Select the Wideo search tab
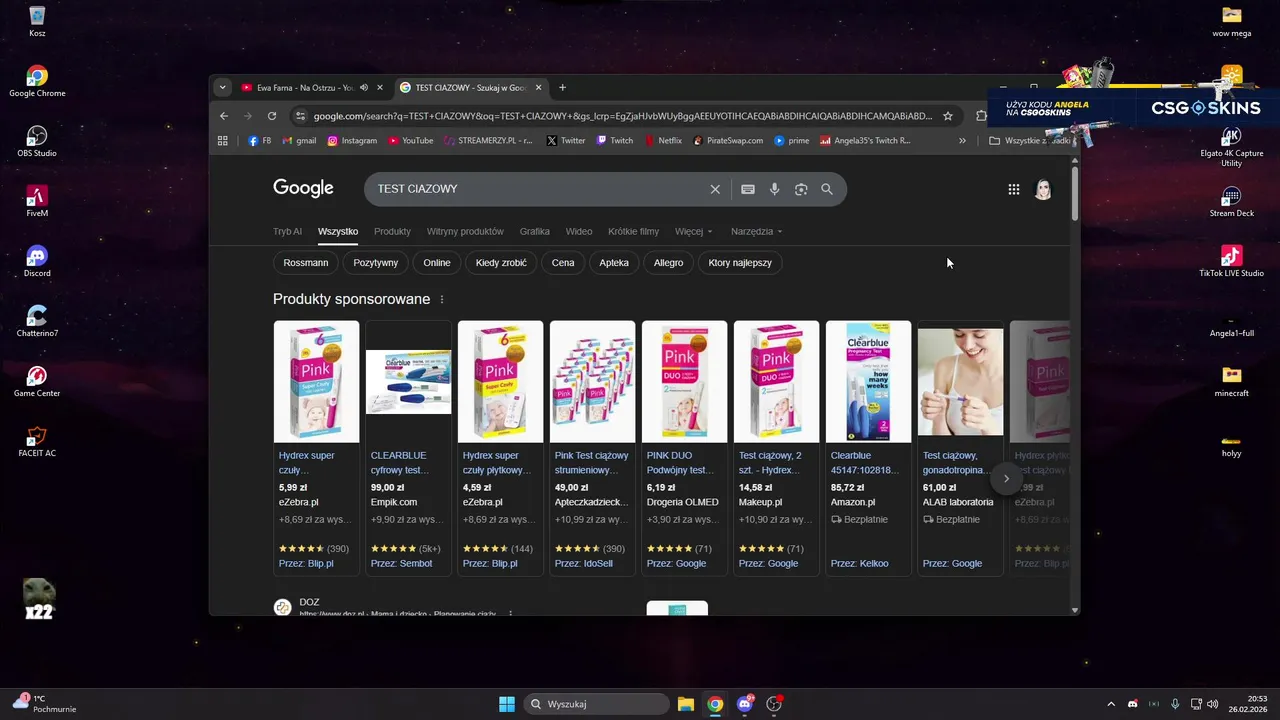Viewport: 1280px width, 720px height. coord(579,231)
